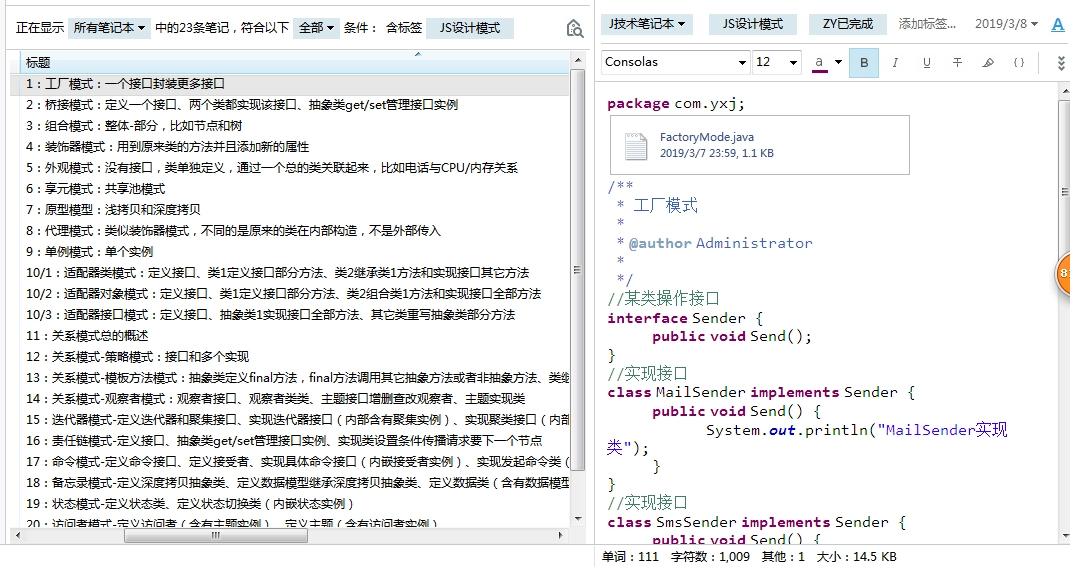
Task: Click the note list scroll-up arrow
Action: (x=577, y=60)
